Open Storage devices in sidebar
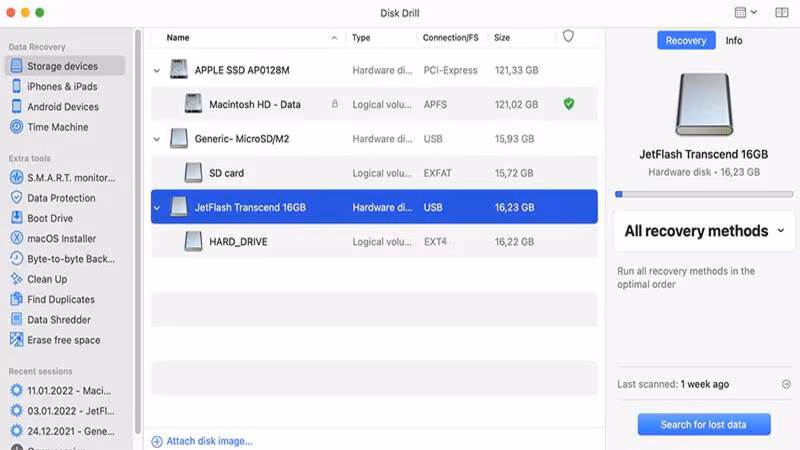 pos(64,66)
